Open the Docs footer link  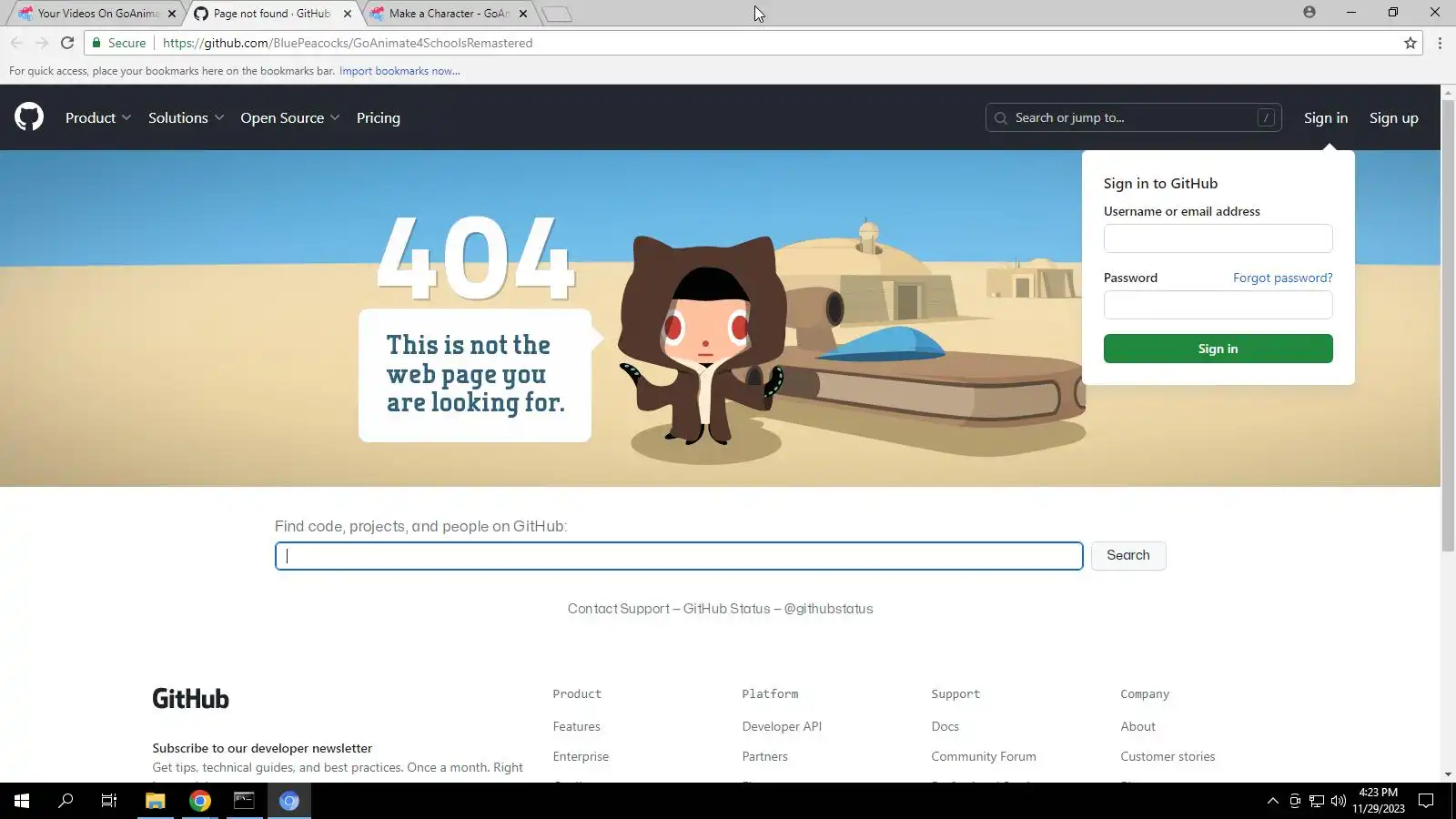tap(945, 726)
